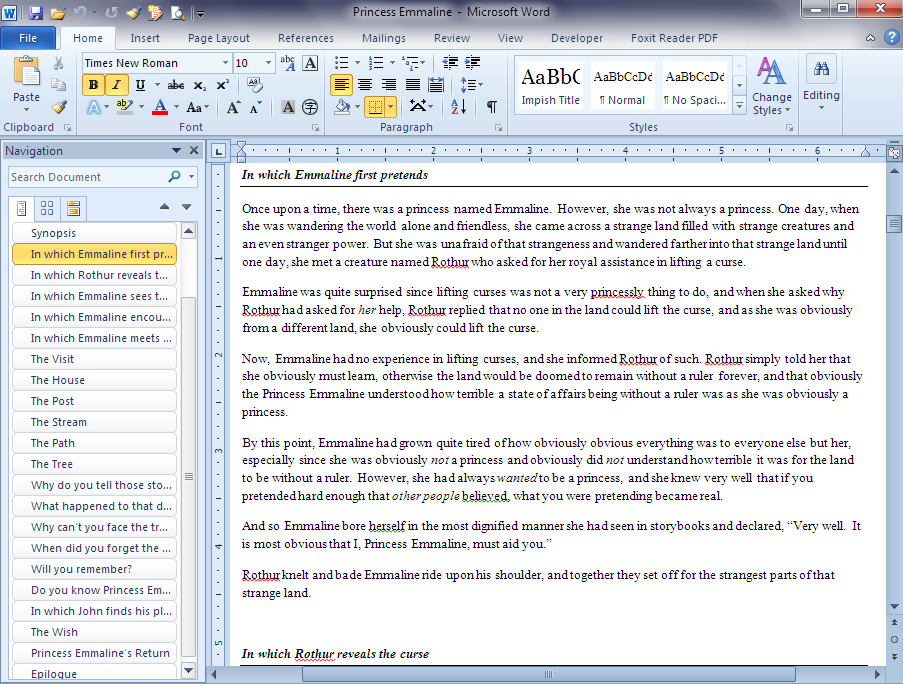This screenshot has width=903, height=684.
Task: Browse search results tab in Navigation pane
Action: click(73, 208)
